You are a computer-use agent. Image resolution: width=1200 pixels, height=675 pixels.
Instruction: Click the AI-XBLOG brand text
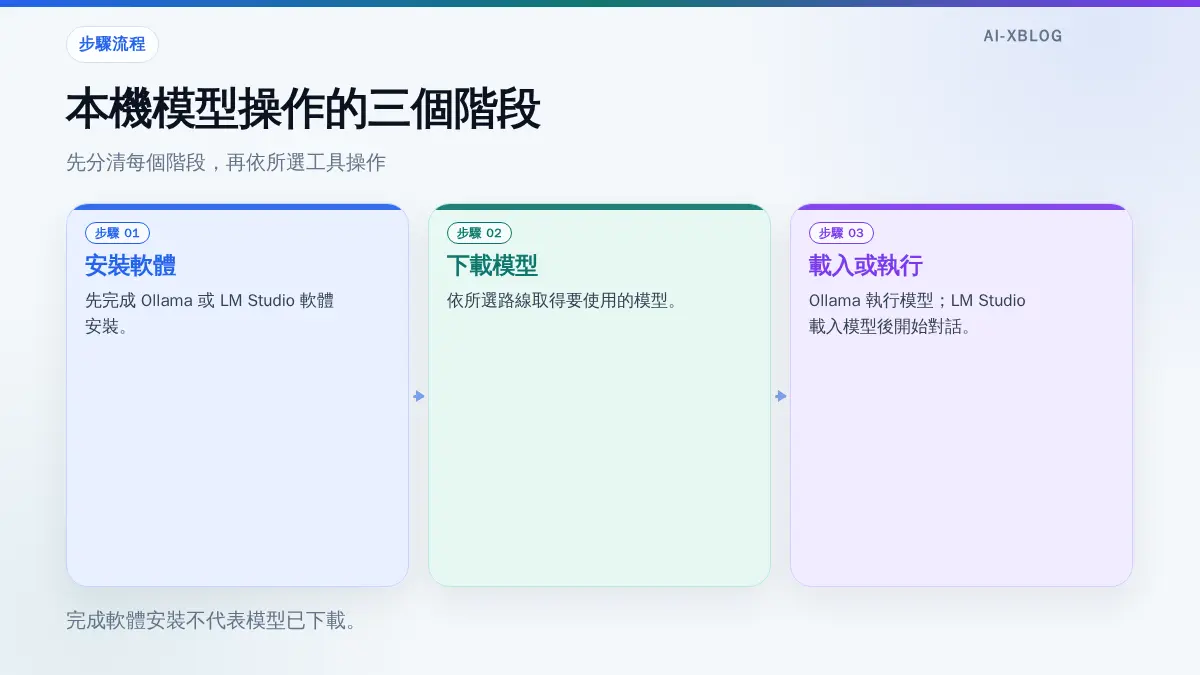click(x=1023, y=36)
